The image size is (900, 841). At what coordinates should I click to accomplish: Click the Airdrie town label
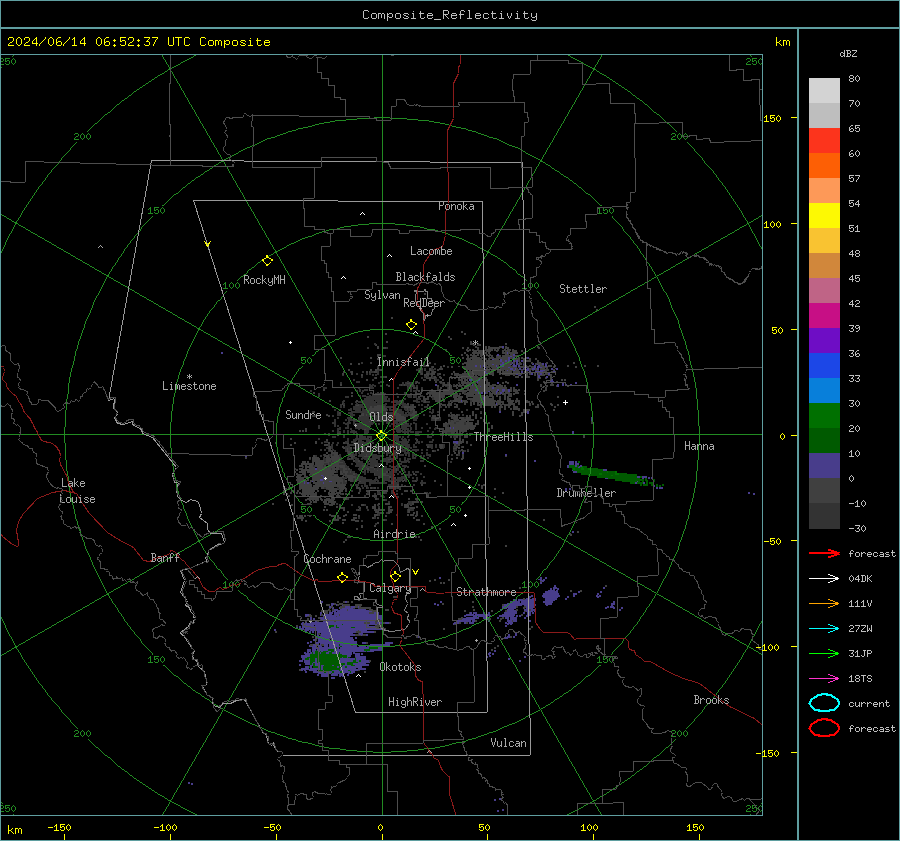pos(394,534)
